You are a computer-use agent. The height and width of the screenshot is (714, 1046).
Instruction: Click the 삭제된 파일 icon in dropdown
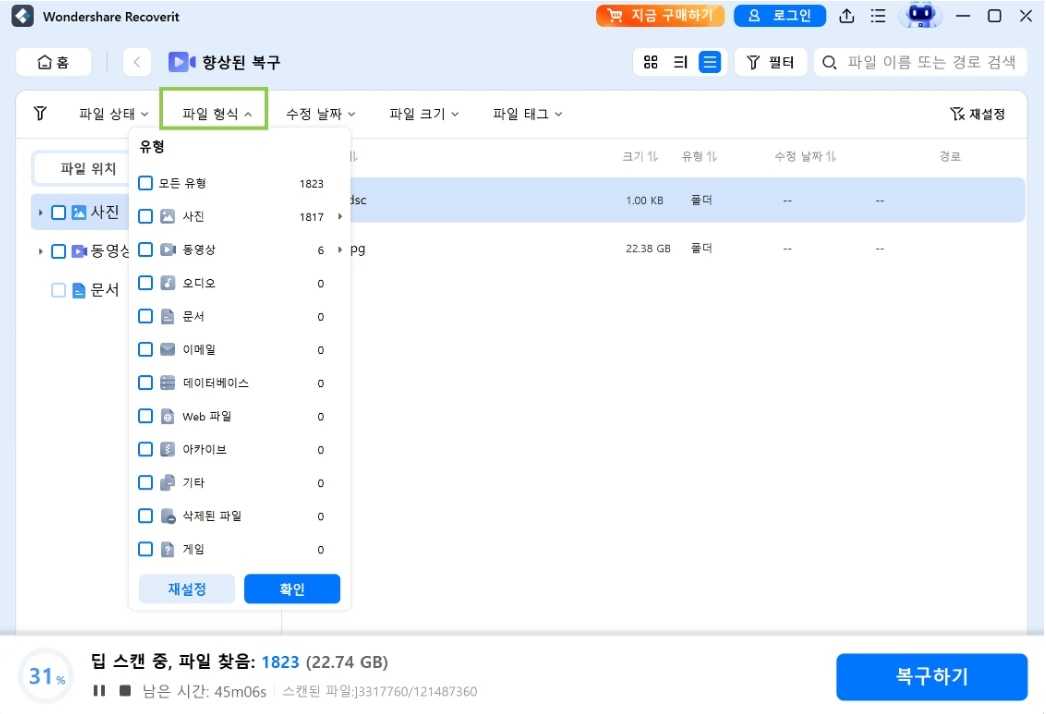point(167,516)
